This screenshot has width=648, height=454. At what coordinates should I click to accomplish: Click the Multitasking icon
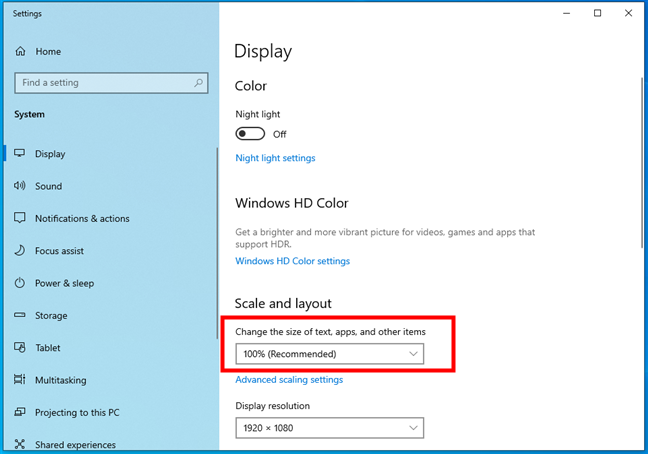pyautogui.click(x=20, y=380)
